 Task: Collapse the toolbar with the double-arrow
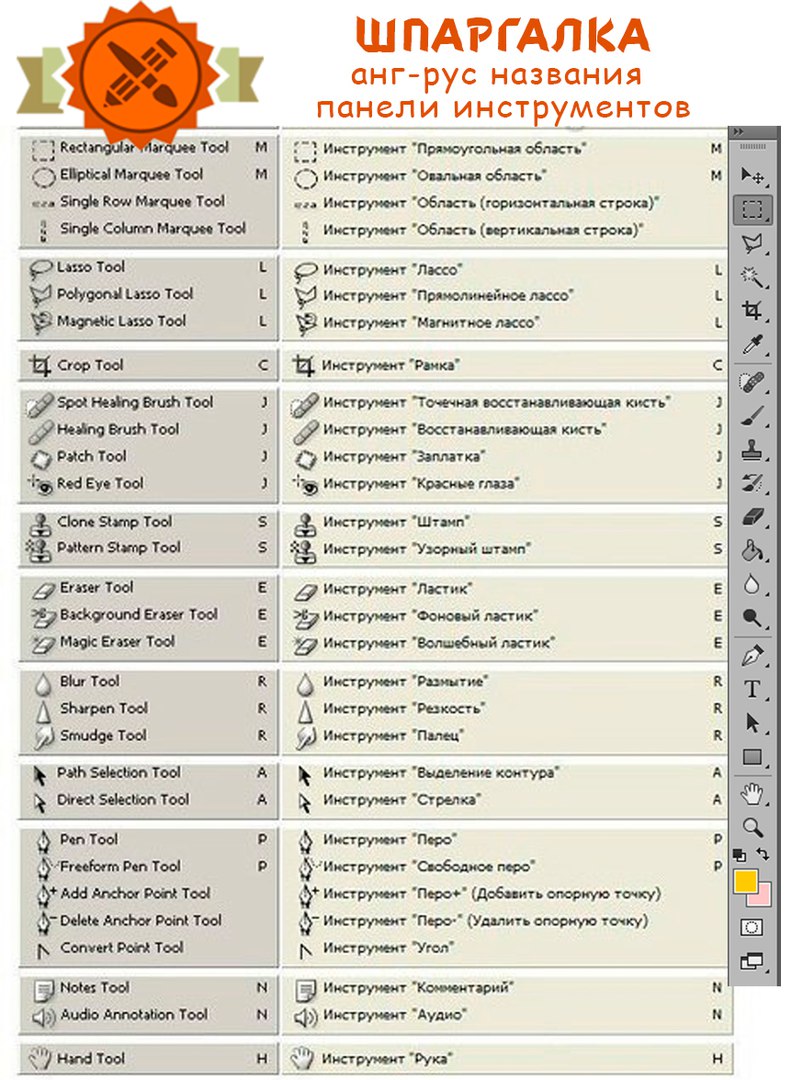pyautogui.click(x=740, y=132)
